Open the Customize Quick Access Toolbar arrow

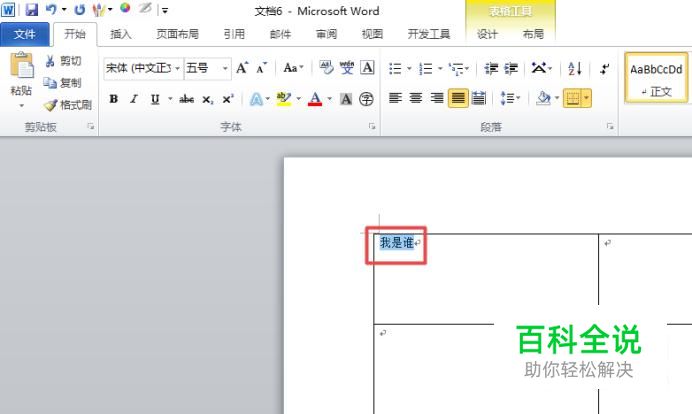click(x=165, y=10)
